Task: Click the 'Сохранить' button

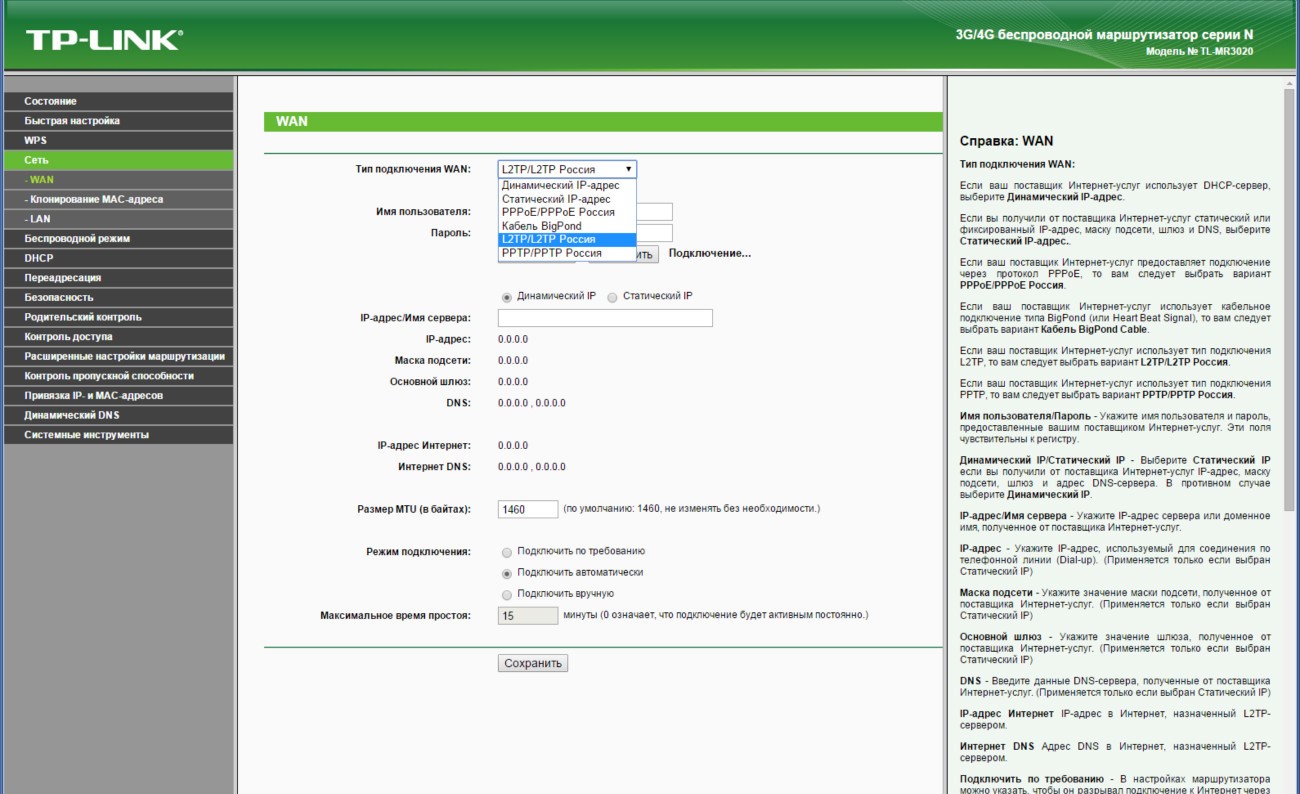Action: [x=533, y=663]
